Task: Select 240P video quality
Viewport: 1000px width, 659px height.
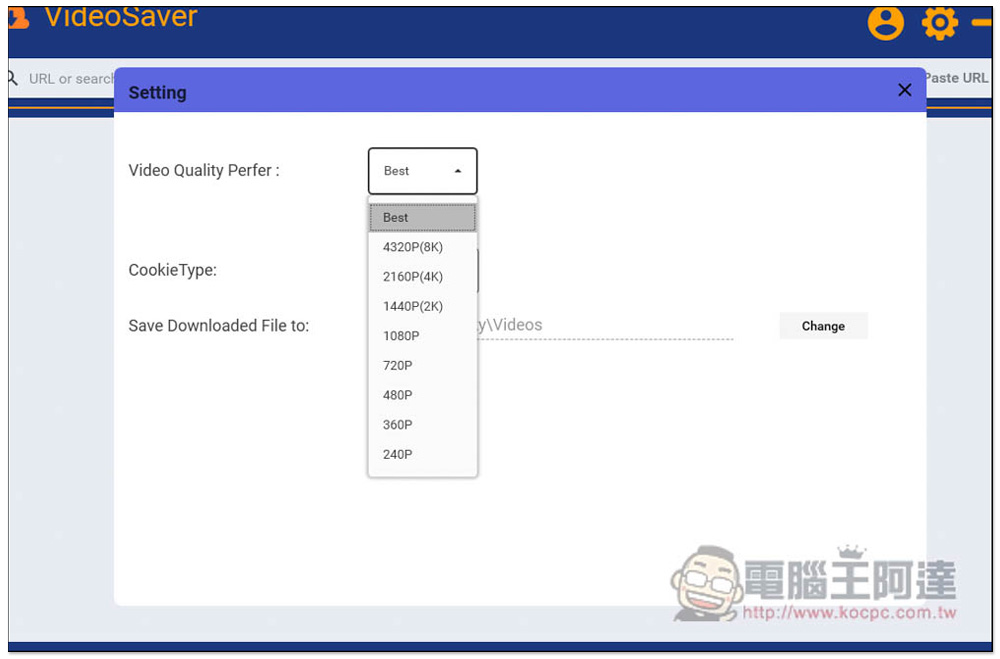Action: point(422,454)
